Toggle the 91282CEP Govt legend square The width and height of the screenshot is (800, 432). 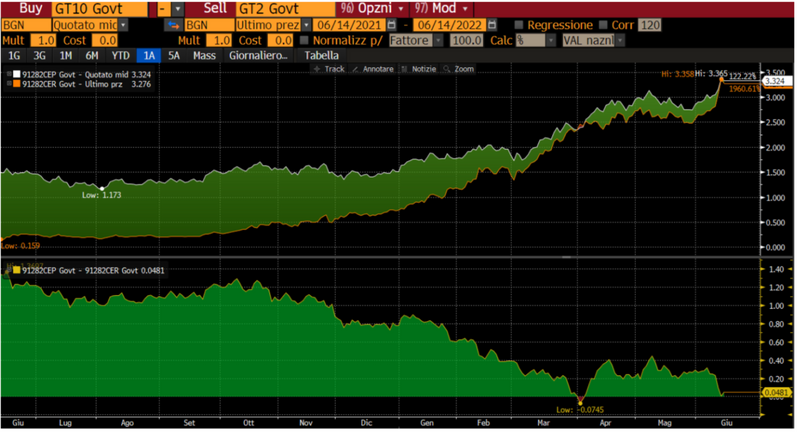(17, 74)
